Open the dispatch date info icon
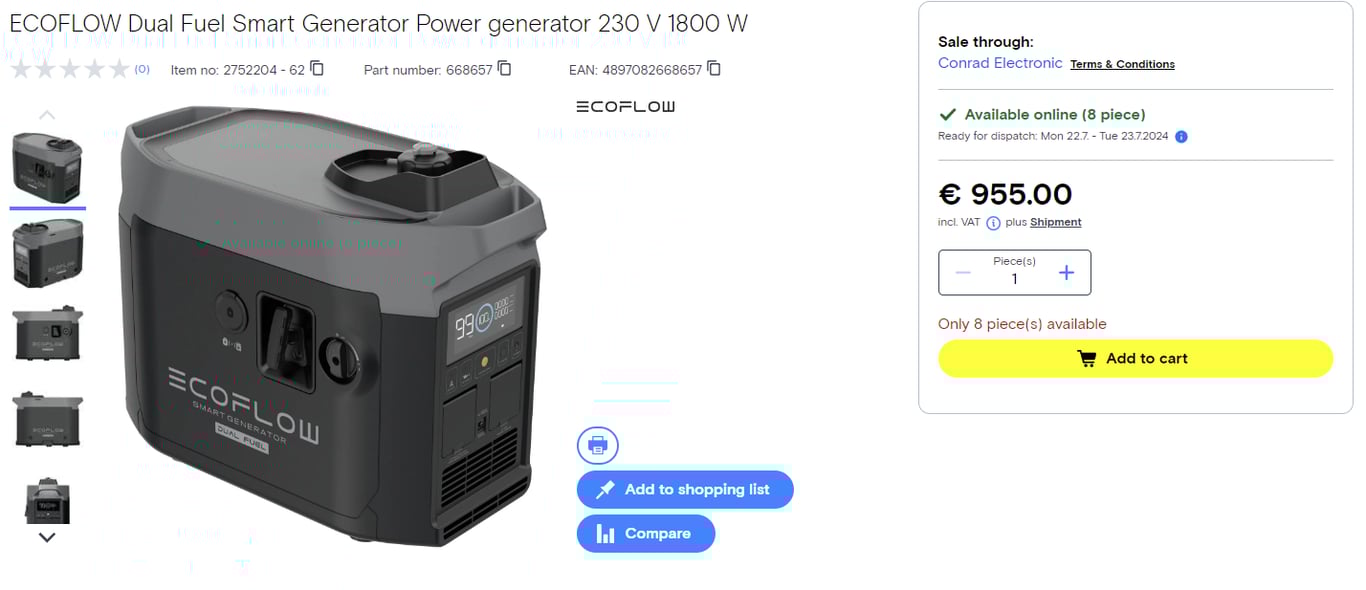 [1181, 136]
